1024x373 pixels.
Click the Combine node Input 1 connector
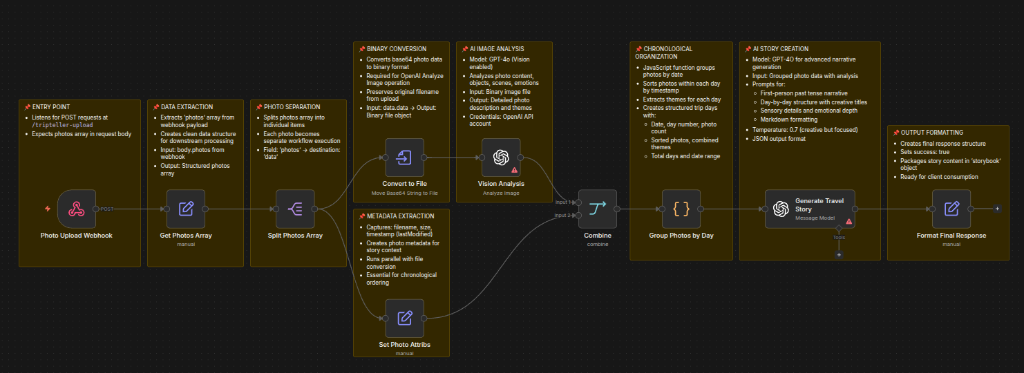coord(578,202)
